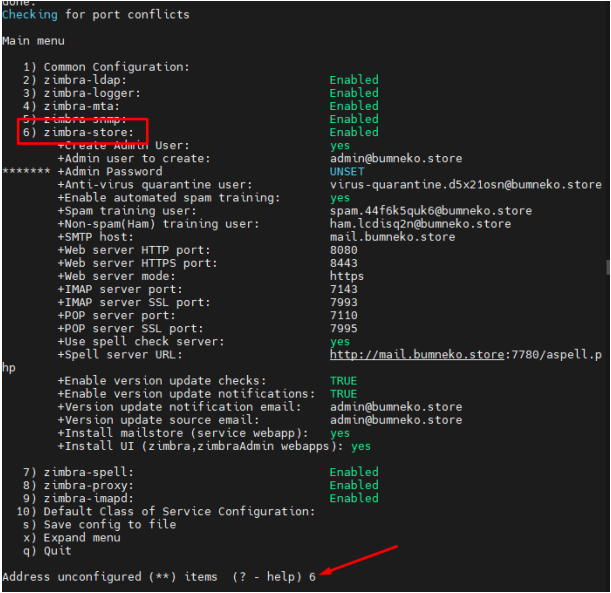Click '+Web server HTTPS port:' label
This screenshot has width=611, height=593.
[x=138, y=263]
